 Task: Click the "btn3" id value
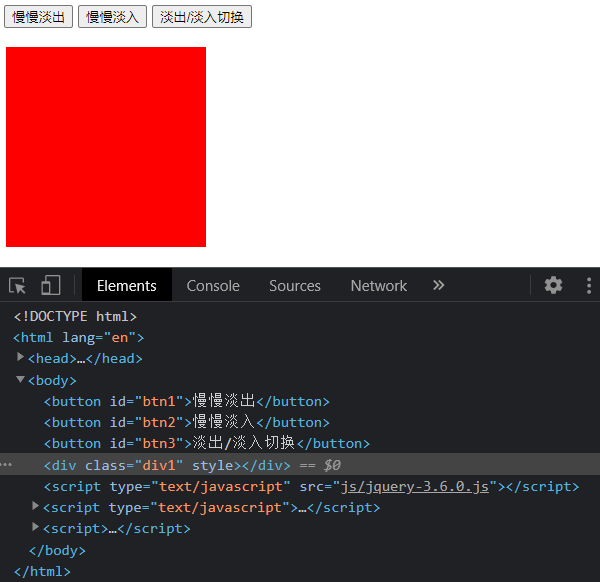(159, 443)
